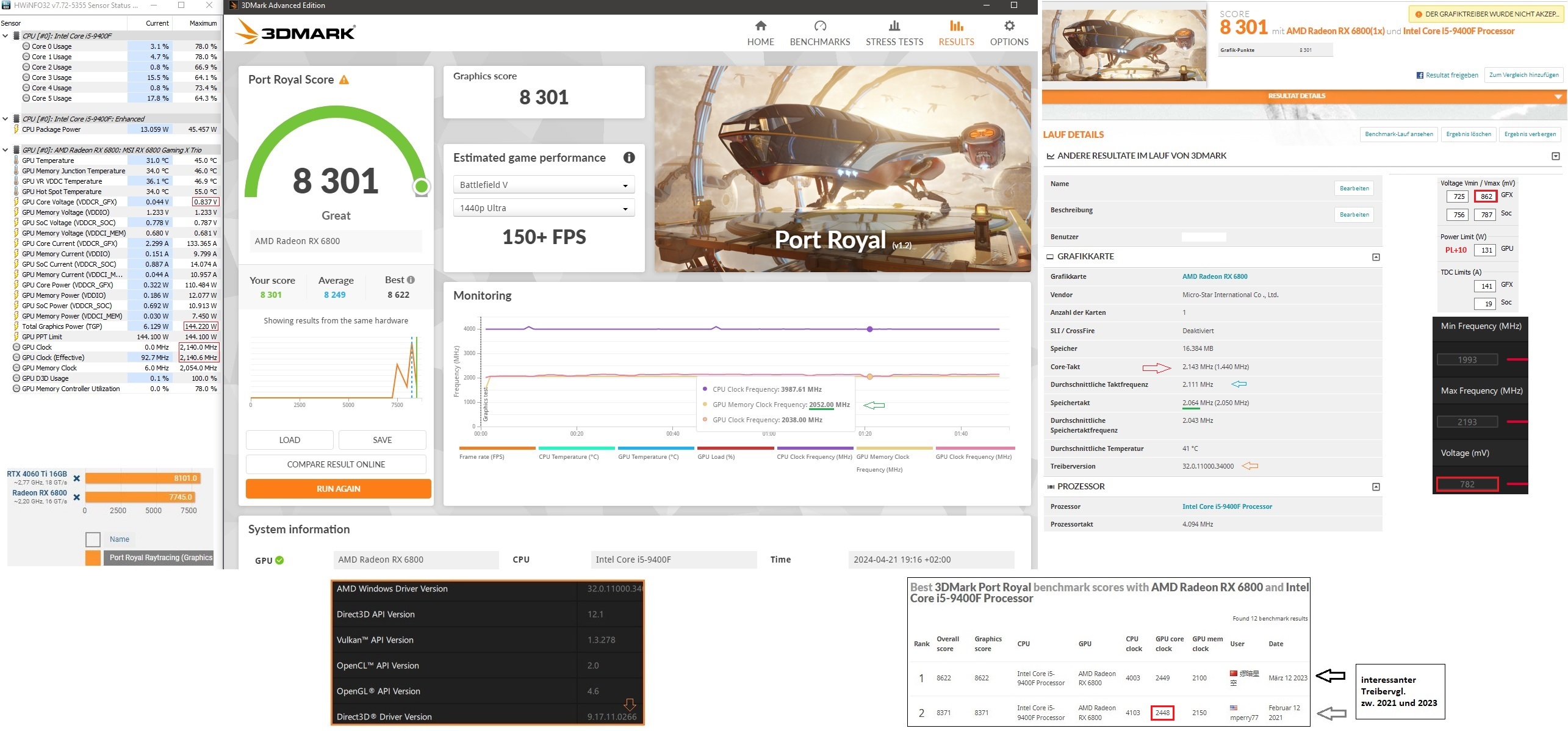The width and height of the screenshot is (1568, 731).
Task: Remove Radeon RX 6800 comparison entry
Action: point(77,497)
